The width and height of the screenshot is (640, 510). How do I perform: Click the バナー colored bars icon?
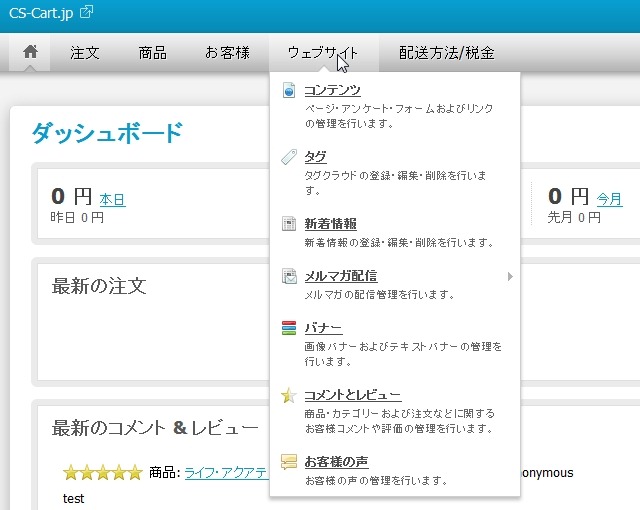[x=288, y=329]
